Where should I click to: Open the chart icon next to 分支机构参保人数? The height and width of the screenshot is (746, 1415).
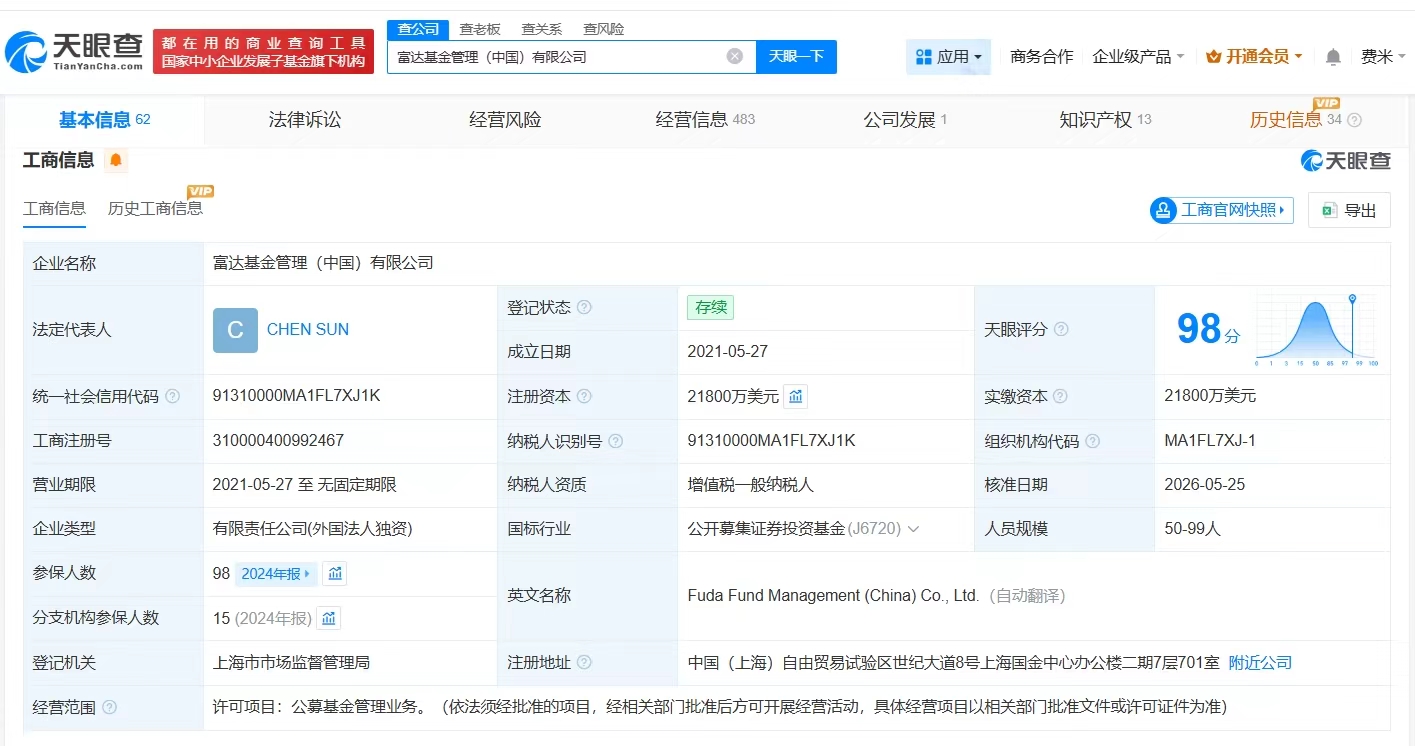(329, 618)
